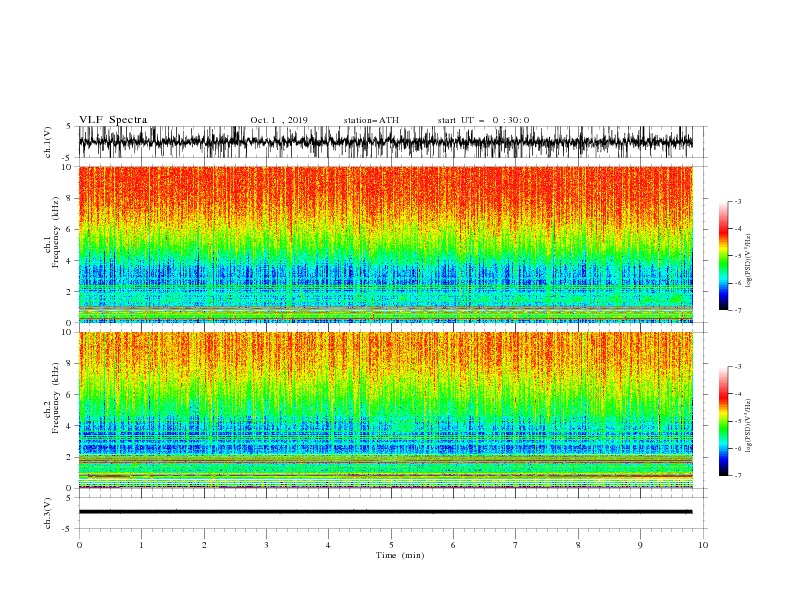Click the "1" tick on the time axis
Viewport: 792px width, 612px height.
click(x=141, y=545)
